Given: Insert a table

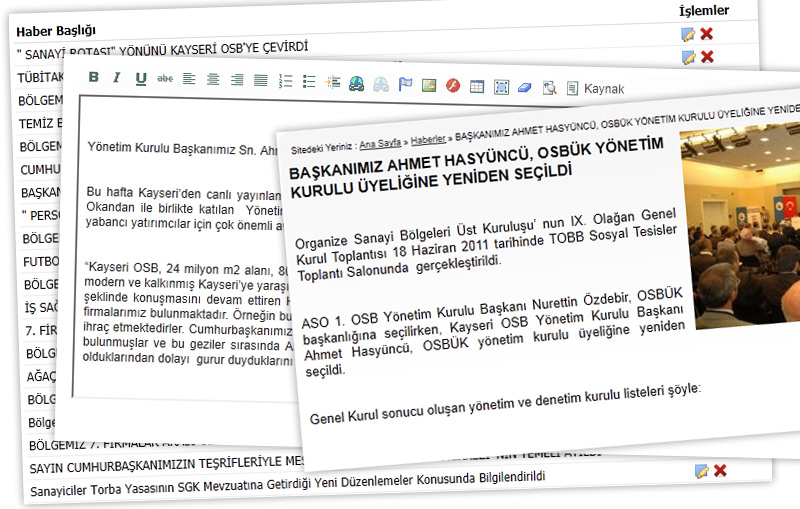Looking at the screenshot, I should (477, 86).
